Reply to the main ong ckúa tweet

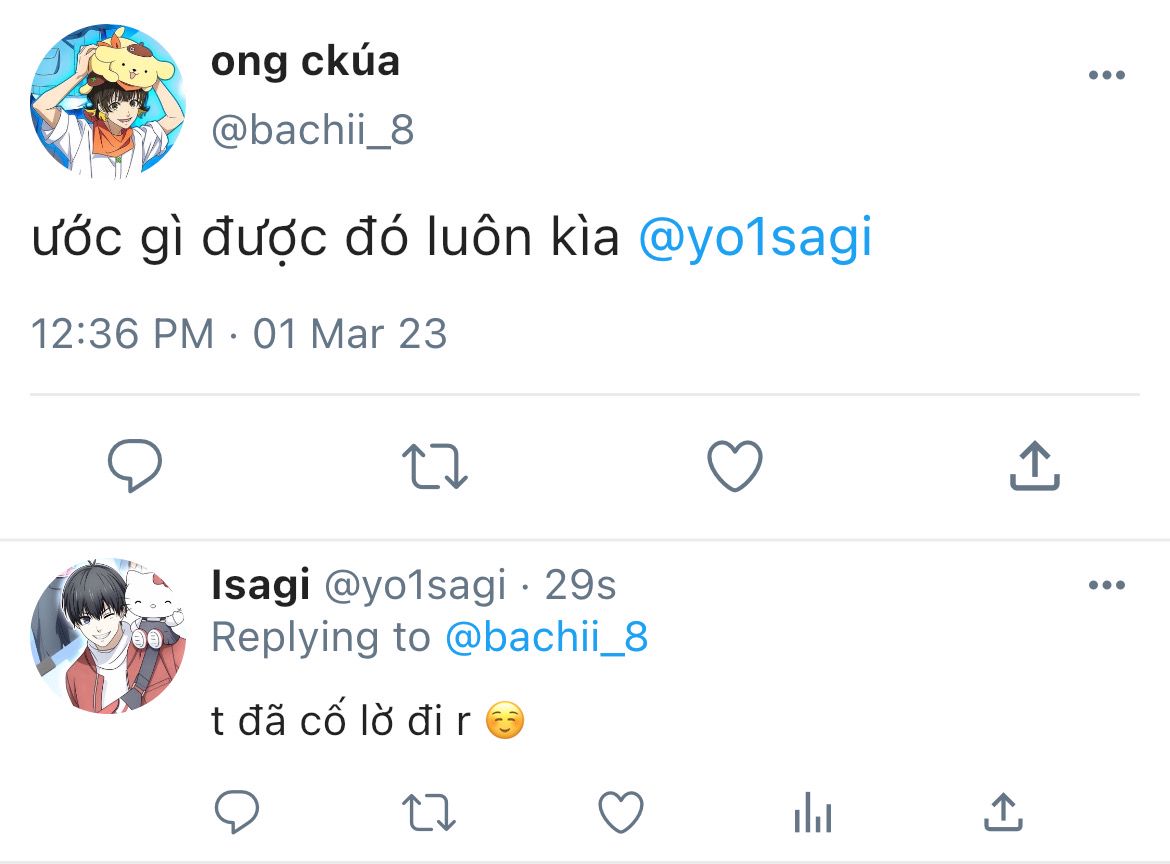tap(135, 467)
